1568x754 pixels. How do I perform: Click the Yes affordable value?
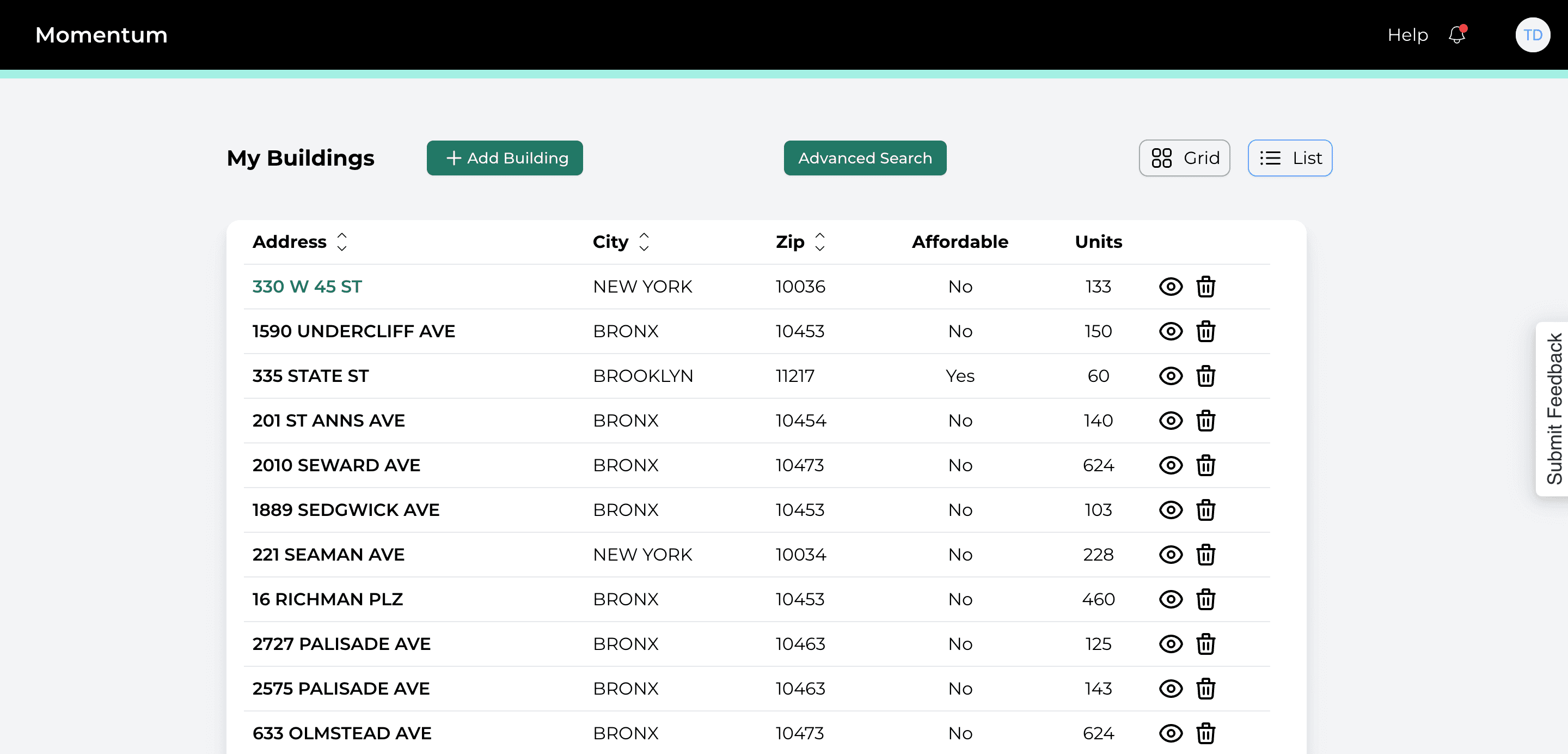(x=960, y=376)
